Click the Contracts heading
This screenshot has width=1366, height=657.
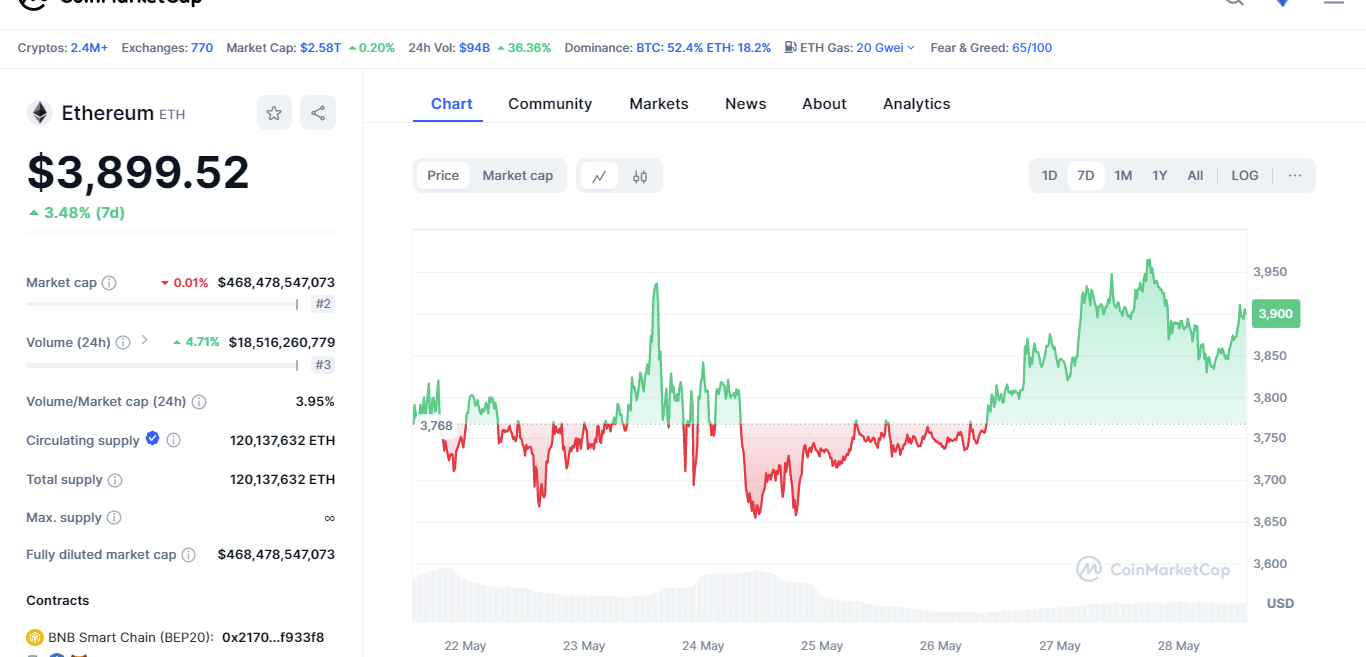[58, 600]
